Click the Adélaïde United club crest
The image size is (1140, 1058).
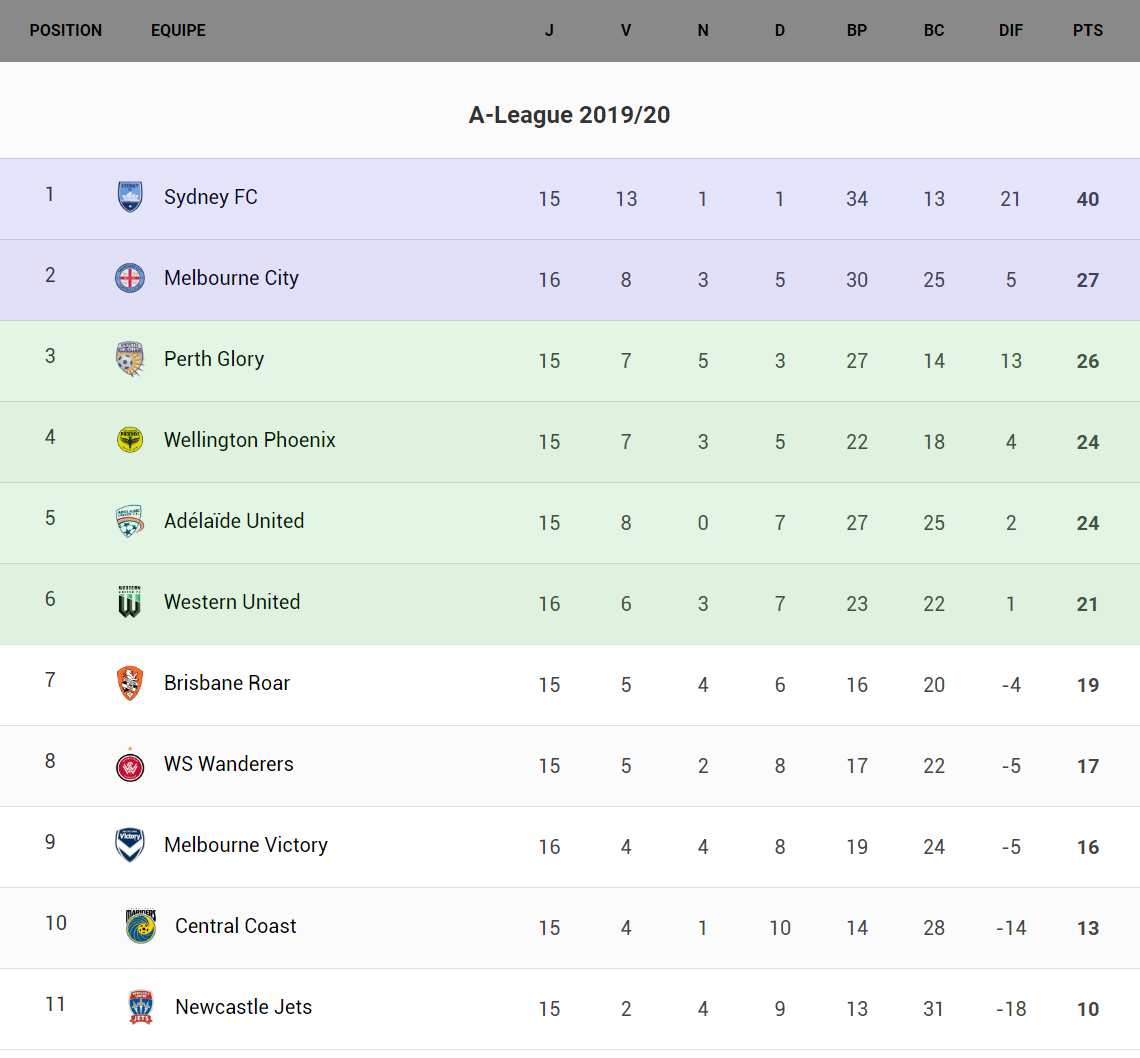[130, 521]
